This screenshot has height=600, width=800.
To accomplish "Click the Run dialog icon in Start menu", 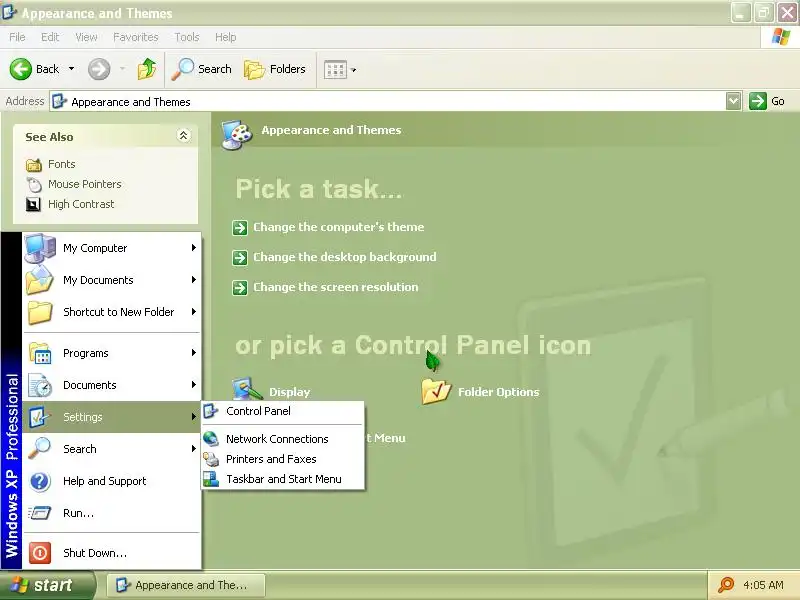I will click(40, 513).
